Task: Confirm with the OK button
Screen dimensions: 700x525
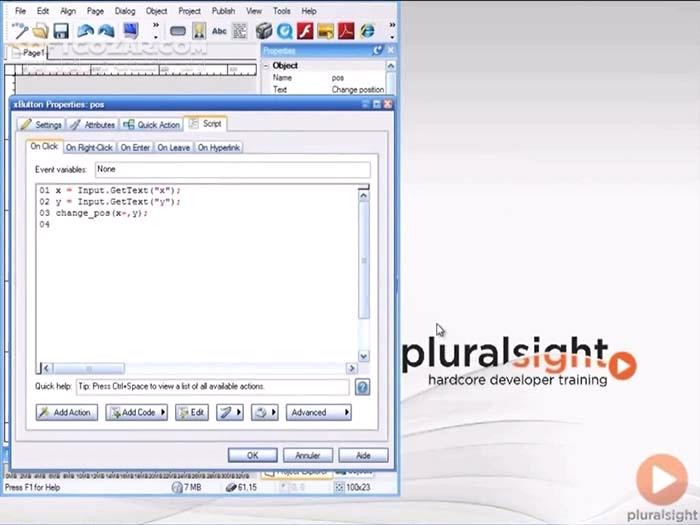Action: [253, 455]
